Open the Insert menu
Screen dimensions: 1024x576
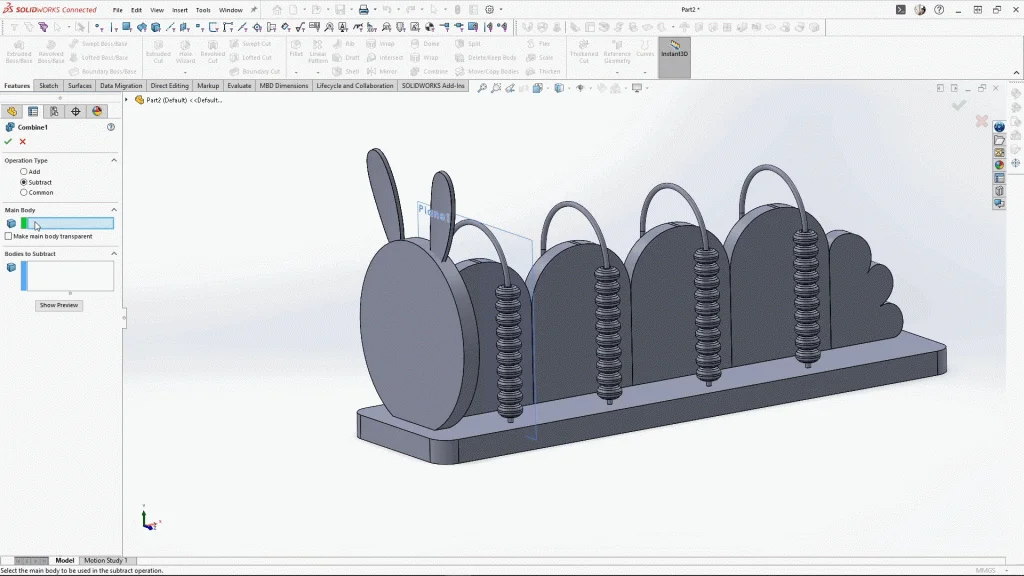point(180,10)
